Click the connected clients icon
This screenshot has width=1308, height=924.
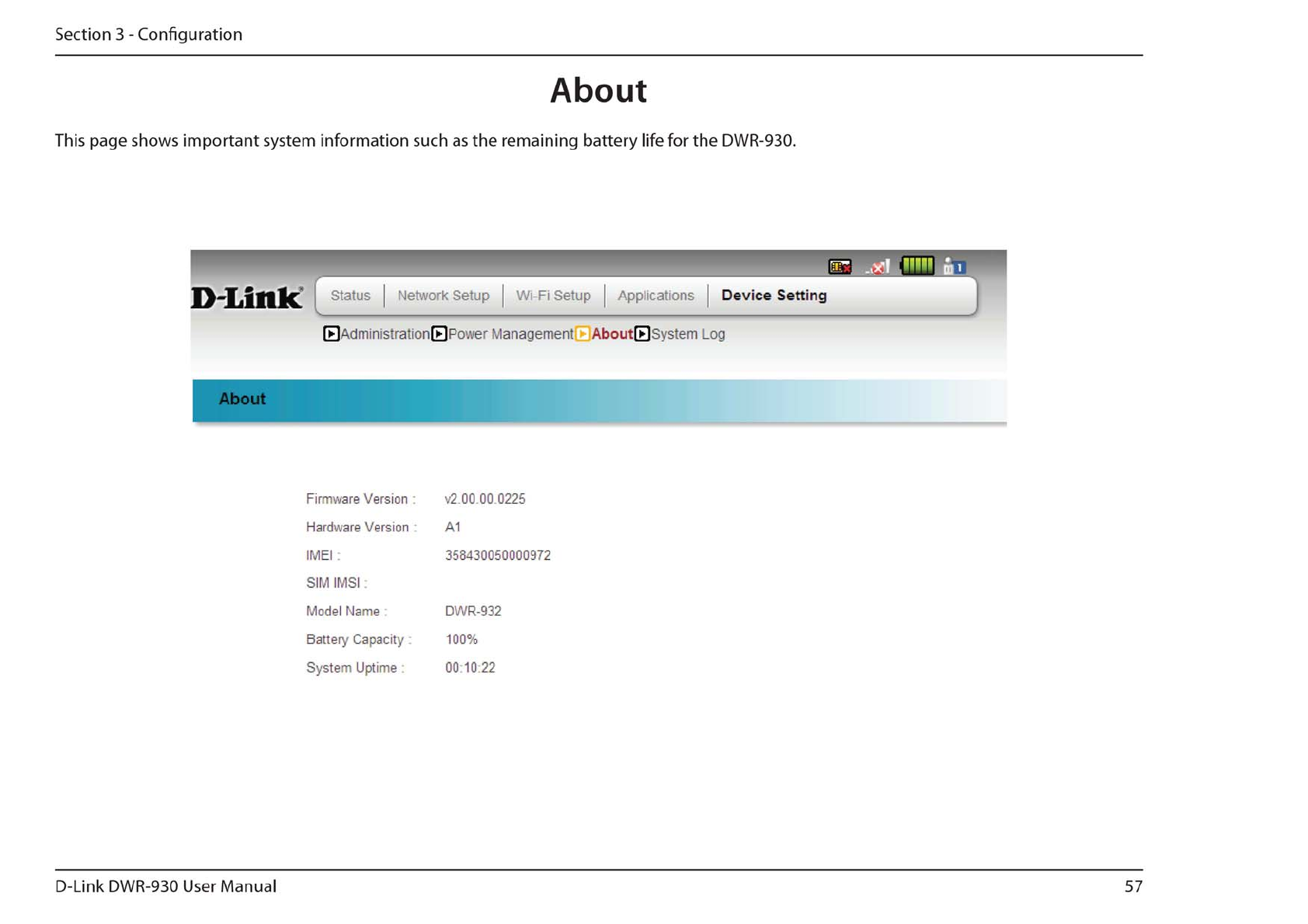pos(954,266)
